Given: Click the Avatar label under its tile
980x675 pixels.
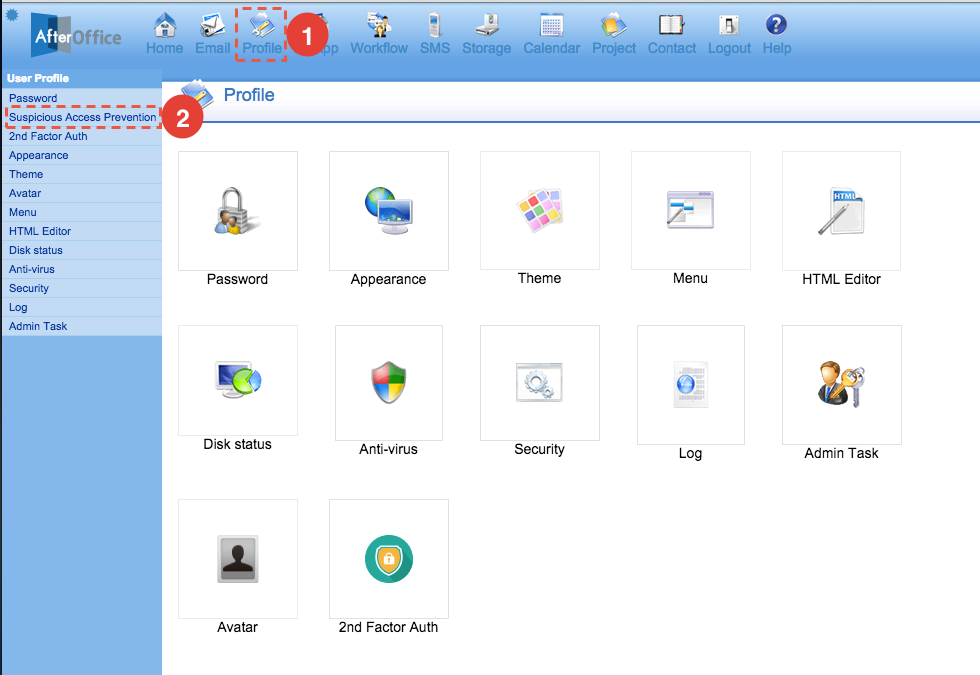Looking at the screenshot, I should pos(238,627).
